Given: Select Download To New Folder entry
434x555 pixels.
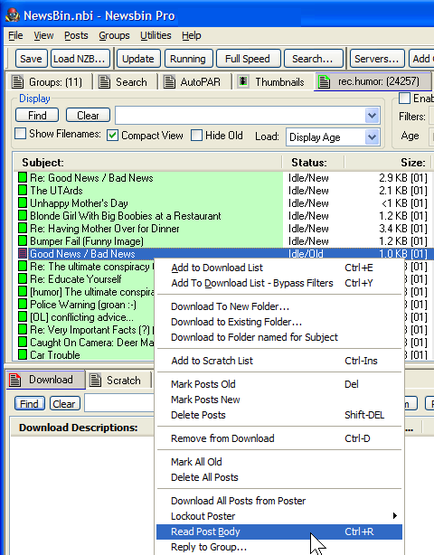Looking at the screenshot, I should [279, 307].
